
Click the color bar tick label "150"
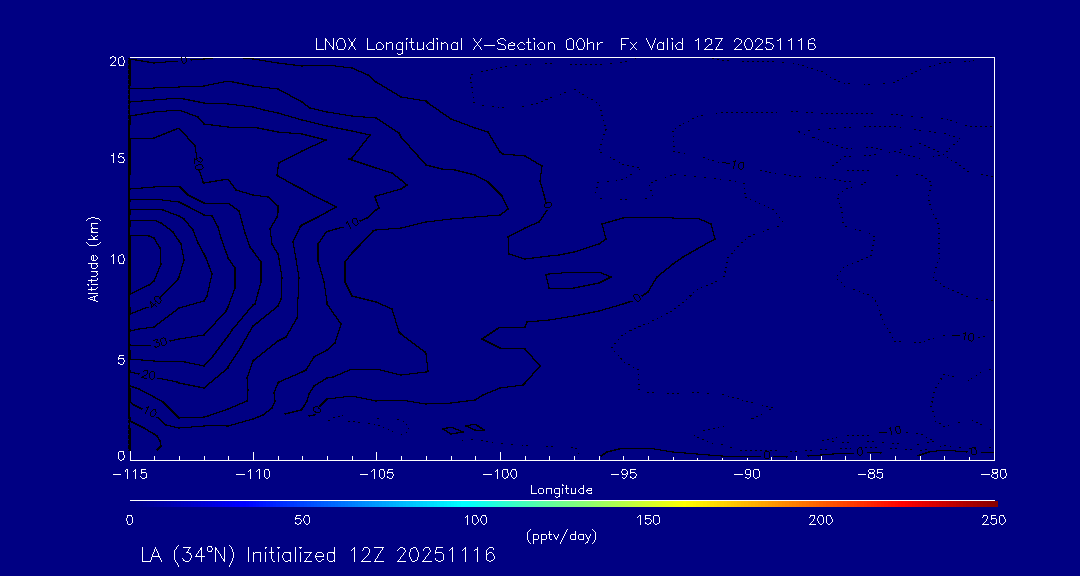[650, 520]
